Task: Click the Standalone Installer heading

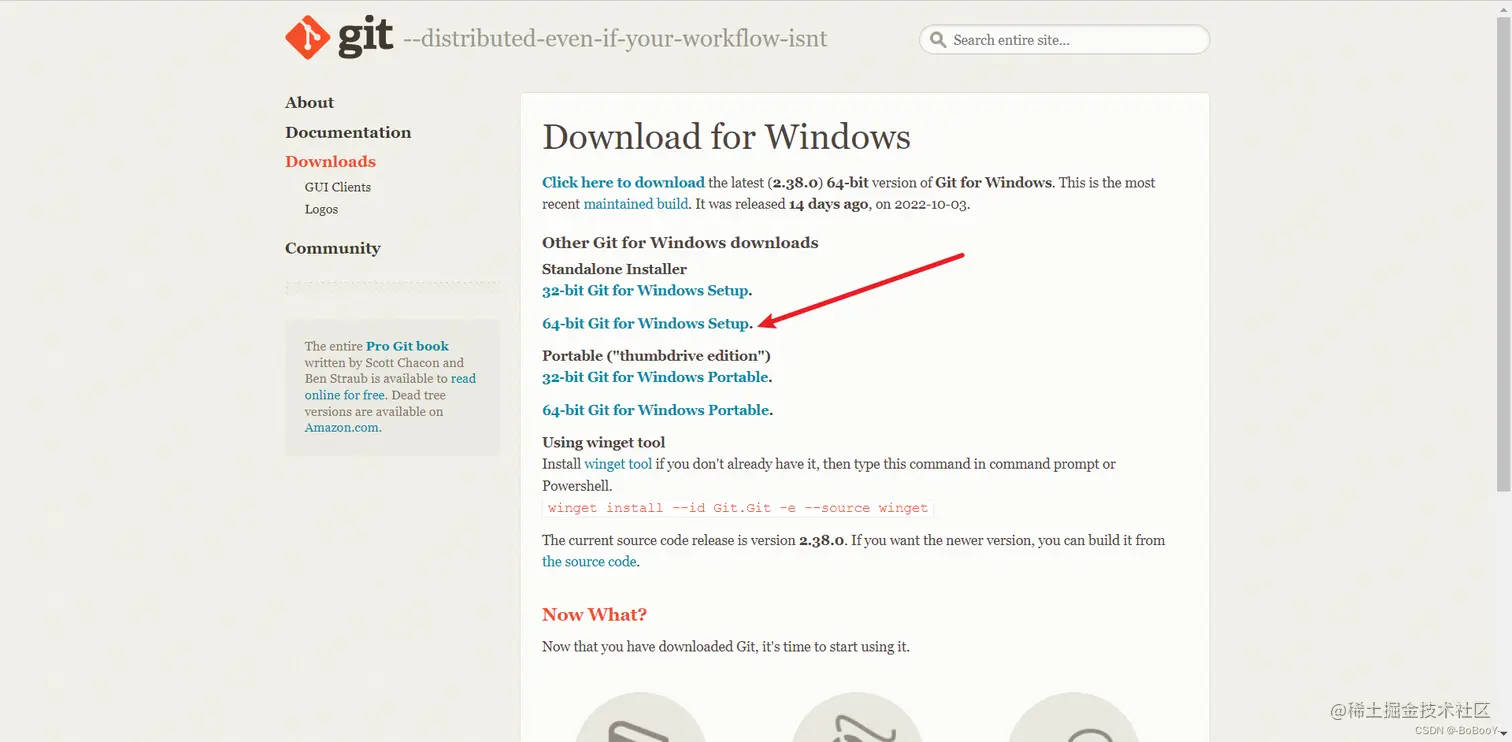Action: [614, 269]
